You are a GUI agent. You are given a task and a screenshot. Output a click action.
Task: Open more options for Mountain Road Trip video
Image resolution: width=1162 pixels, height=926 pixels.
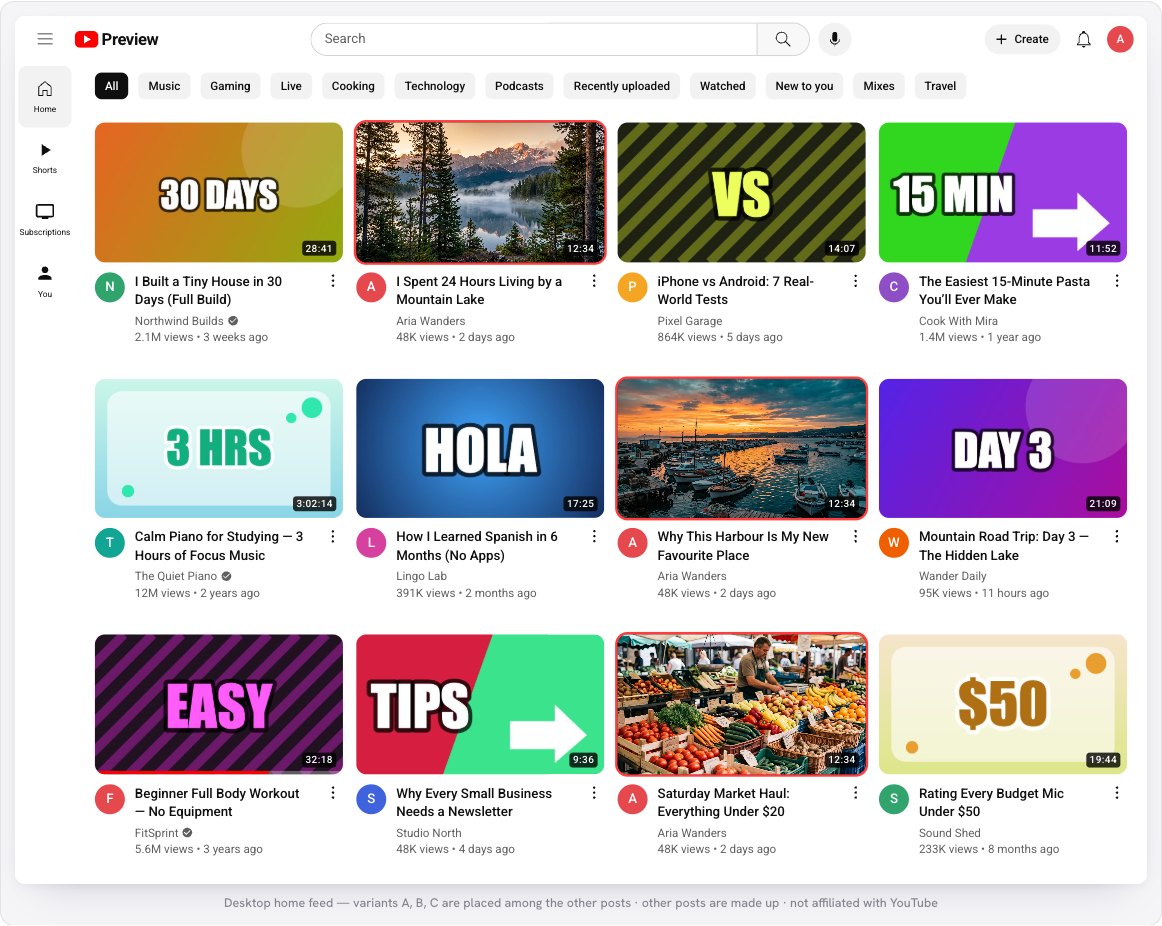[x=1117, y=536]
